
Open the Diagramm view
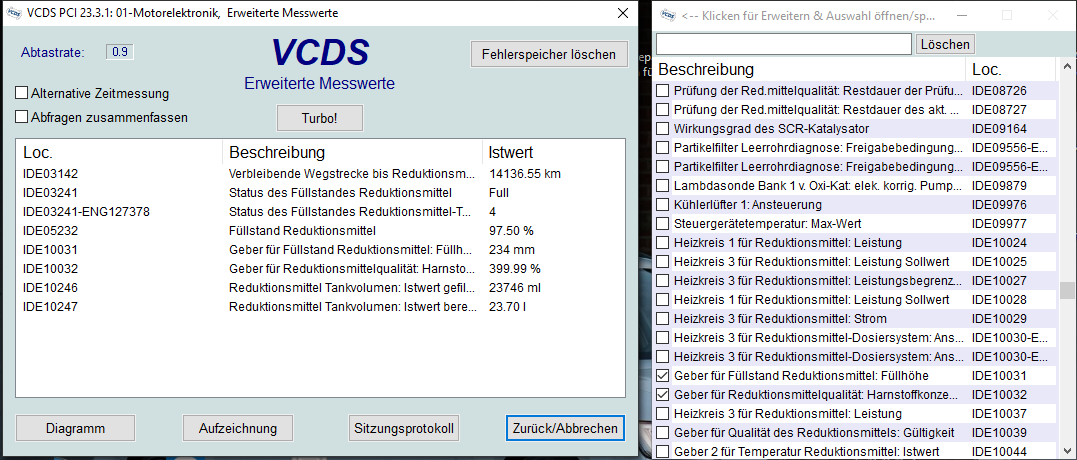click(x=76, y=428)
